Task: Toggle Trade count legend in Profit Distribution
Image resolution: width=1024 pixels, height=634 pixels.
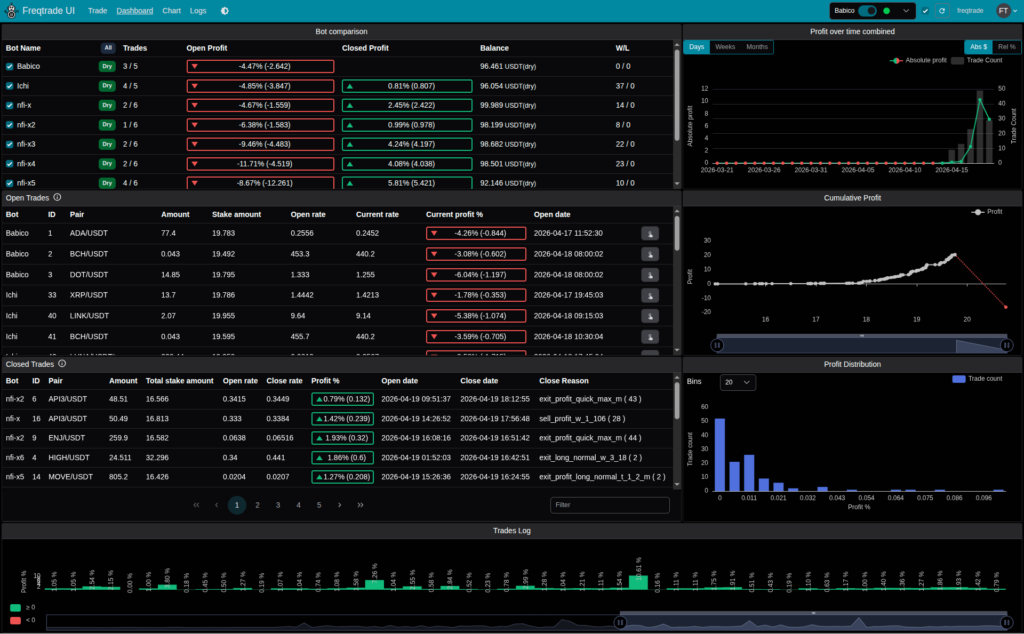Action: coord(978,379)
